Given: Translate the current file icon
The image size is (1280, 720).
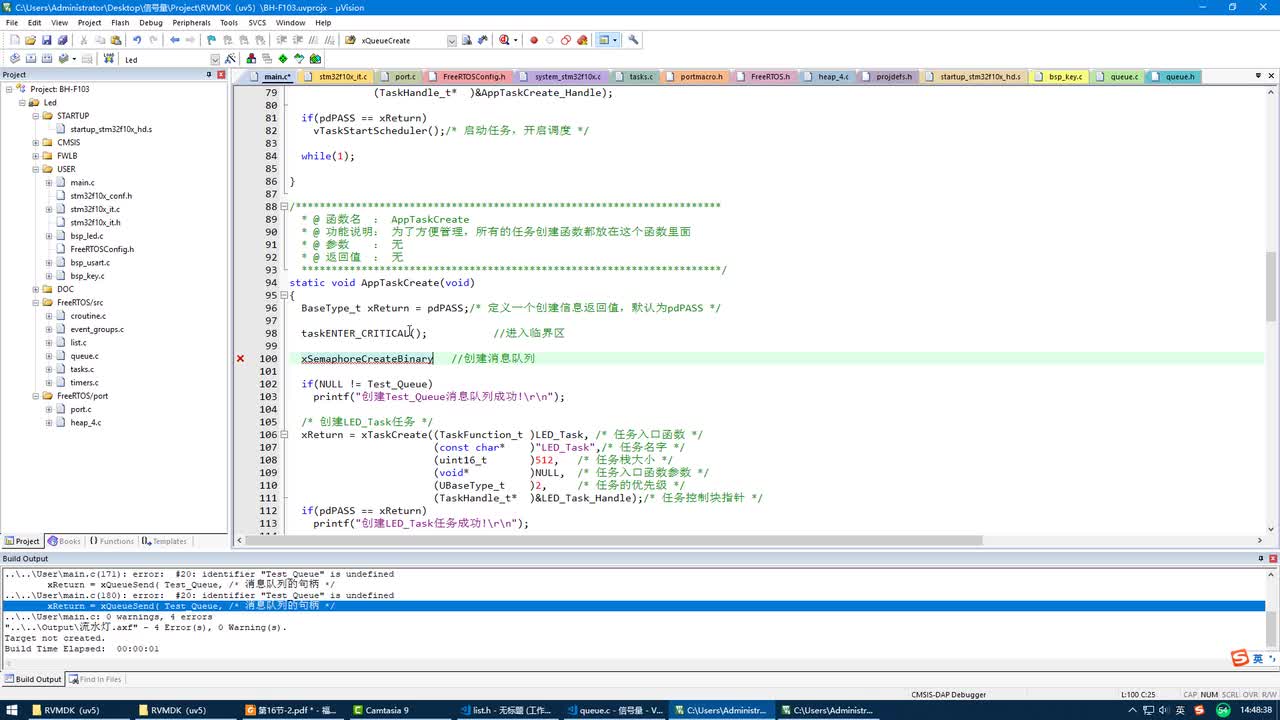Looking at the screenshot, I should point(15,59).
